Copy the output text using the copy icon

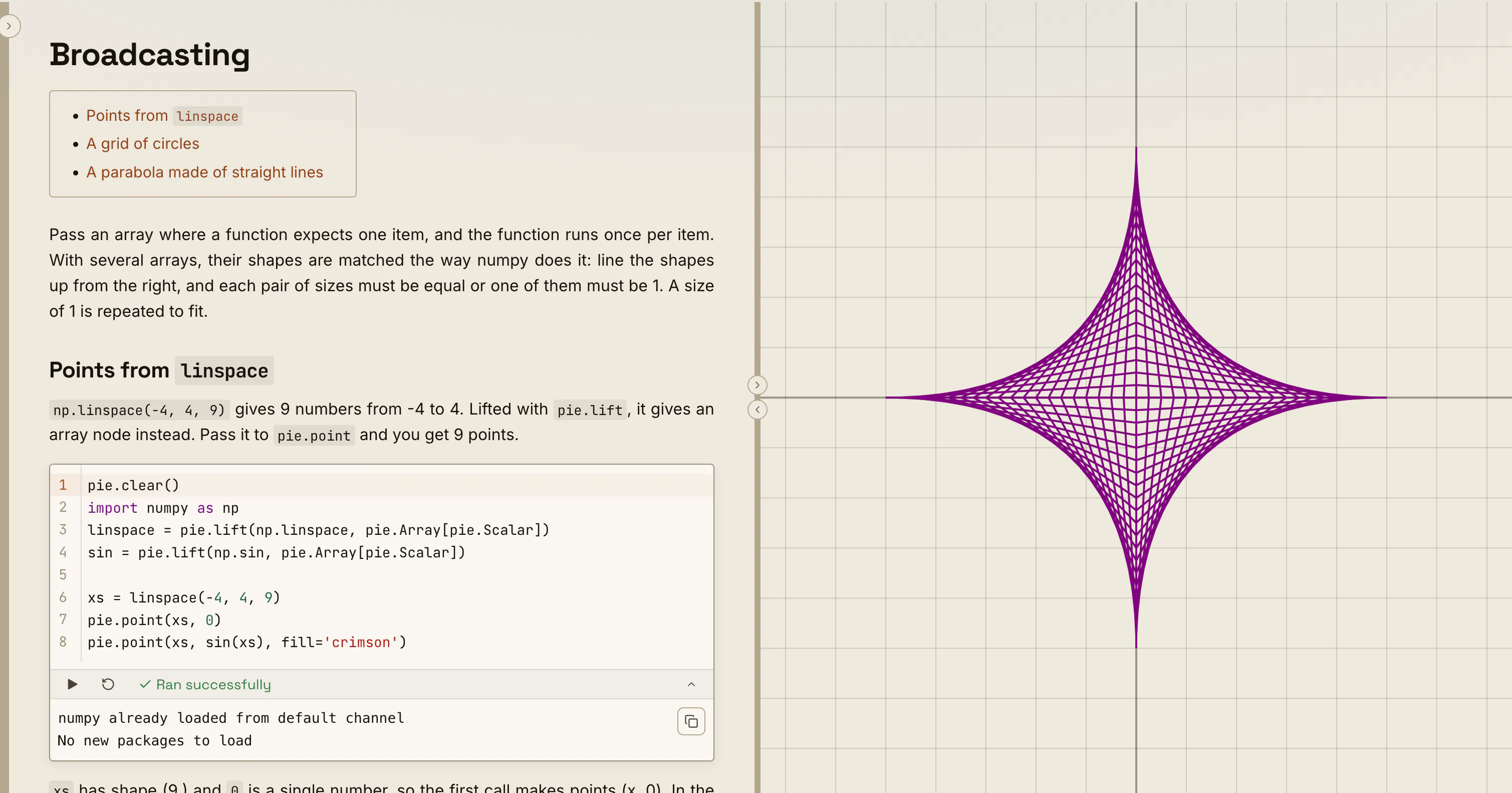click(691, 721)
